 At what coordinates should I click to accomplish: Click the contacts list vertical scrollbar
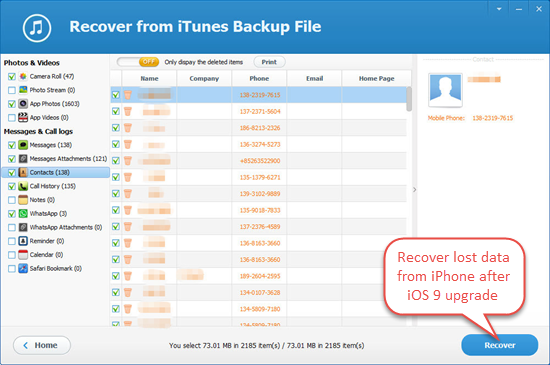pyautogui.click(x=409, y=99)
